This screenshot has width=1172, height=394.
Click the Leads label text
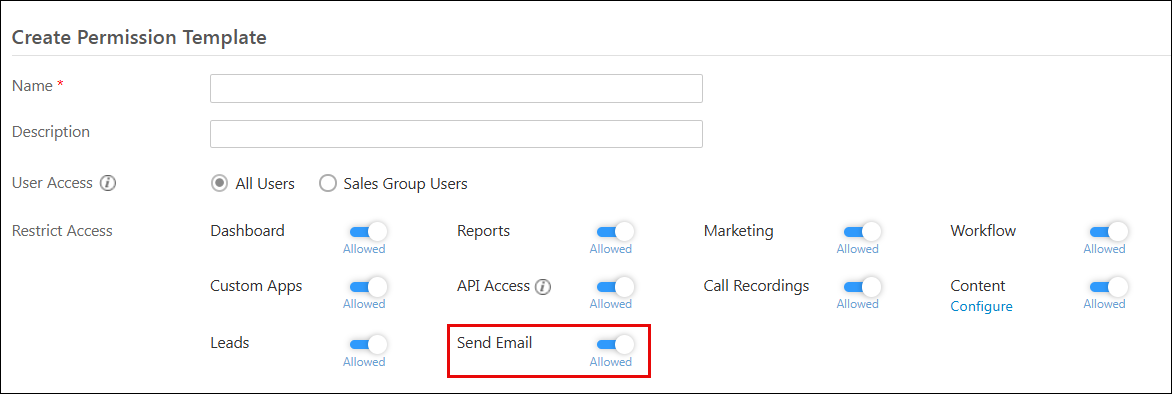229,343
